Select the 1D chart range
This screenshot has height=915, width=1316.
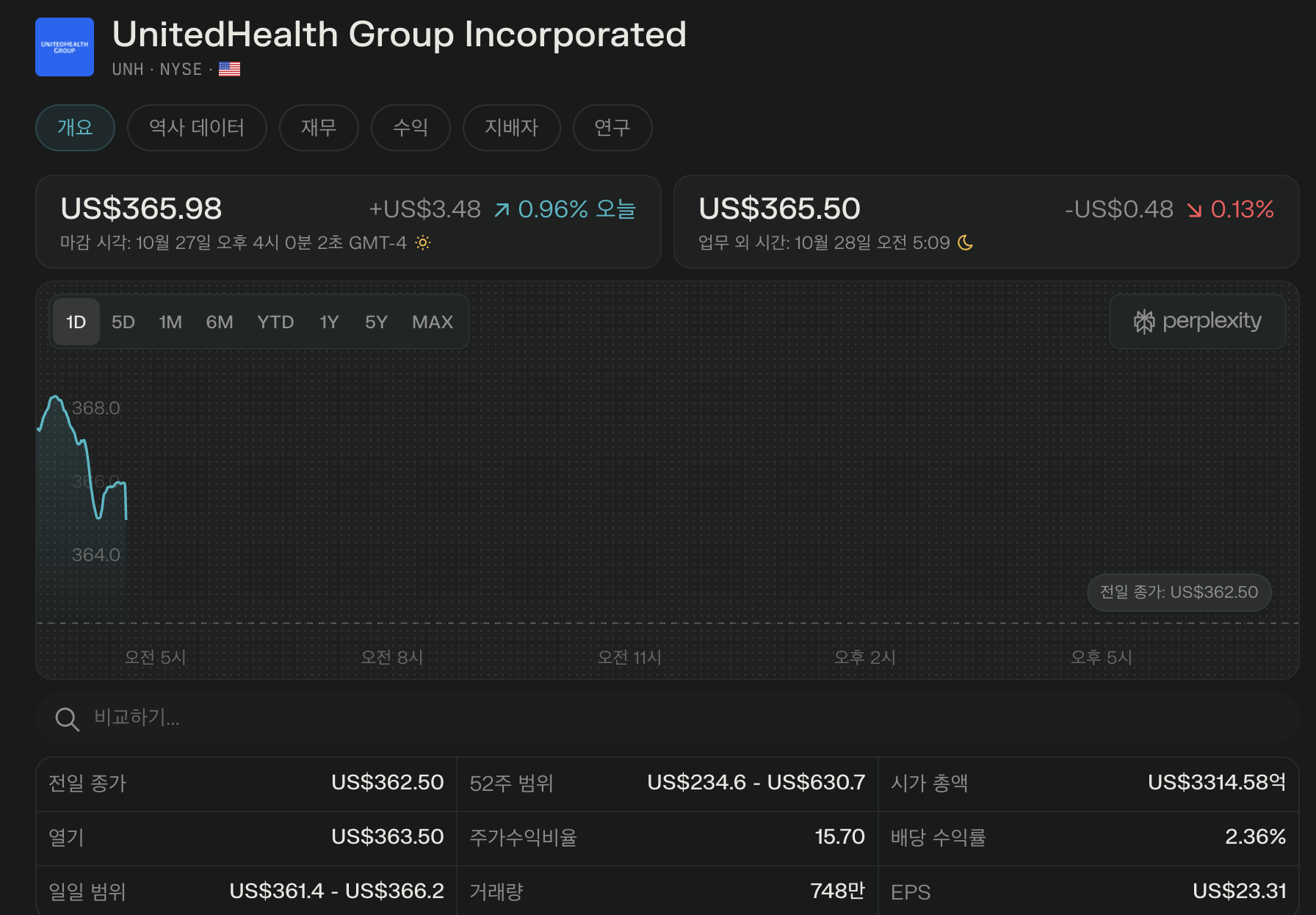[x=76, y=322]
